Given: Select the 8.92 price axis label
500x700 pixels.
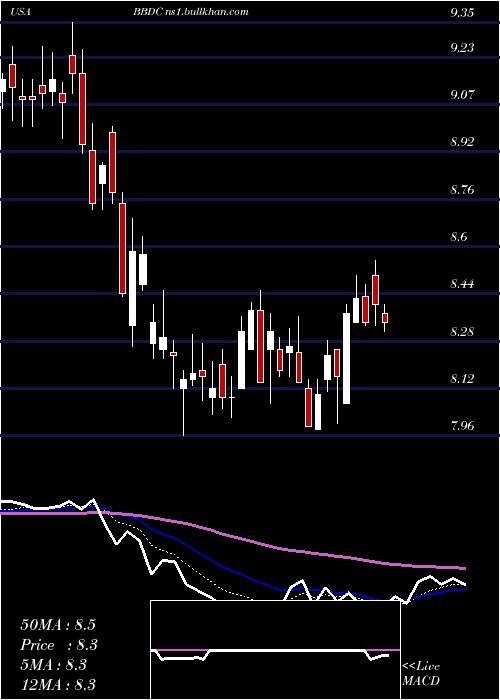Looking at the screenshot, I should [x=462, y=142].
